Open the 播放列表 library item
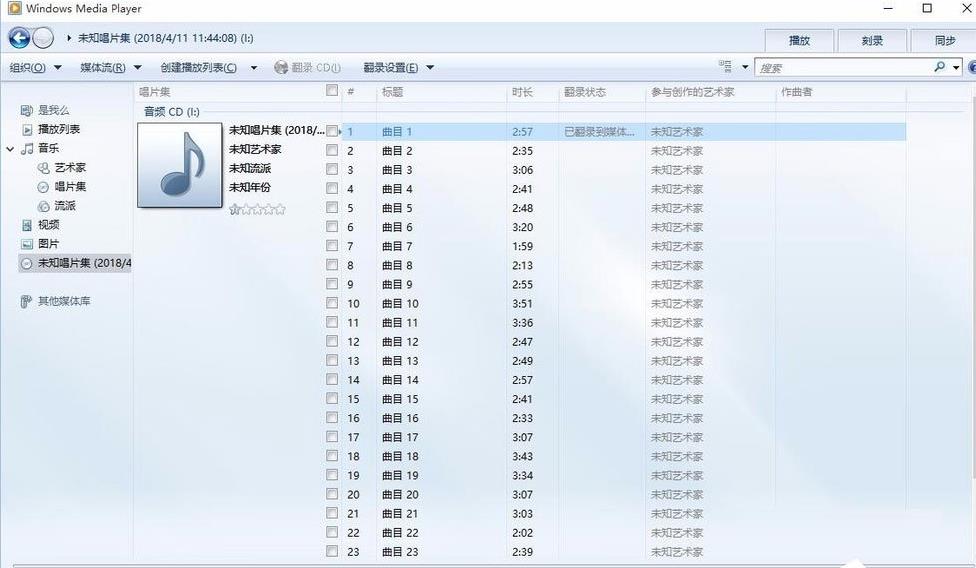This screenshot has height=568, width=976. pos(59,129)
